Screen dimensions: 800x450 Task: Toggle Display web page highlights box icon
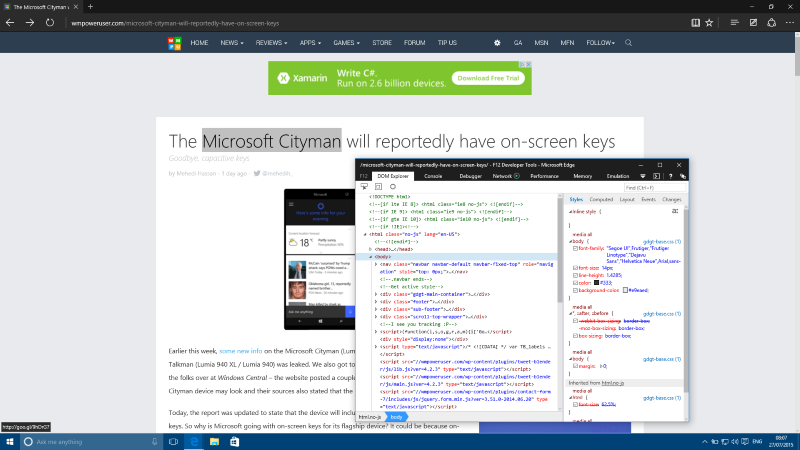pyautogui.click(x=379, y=187)
